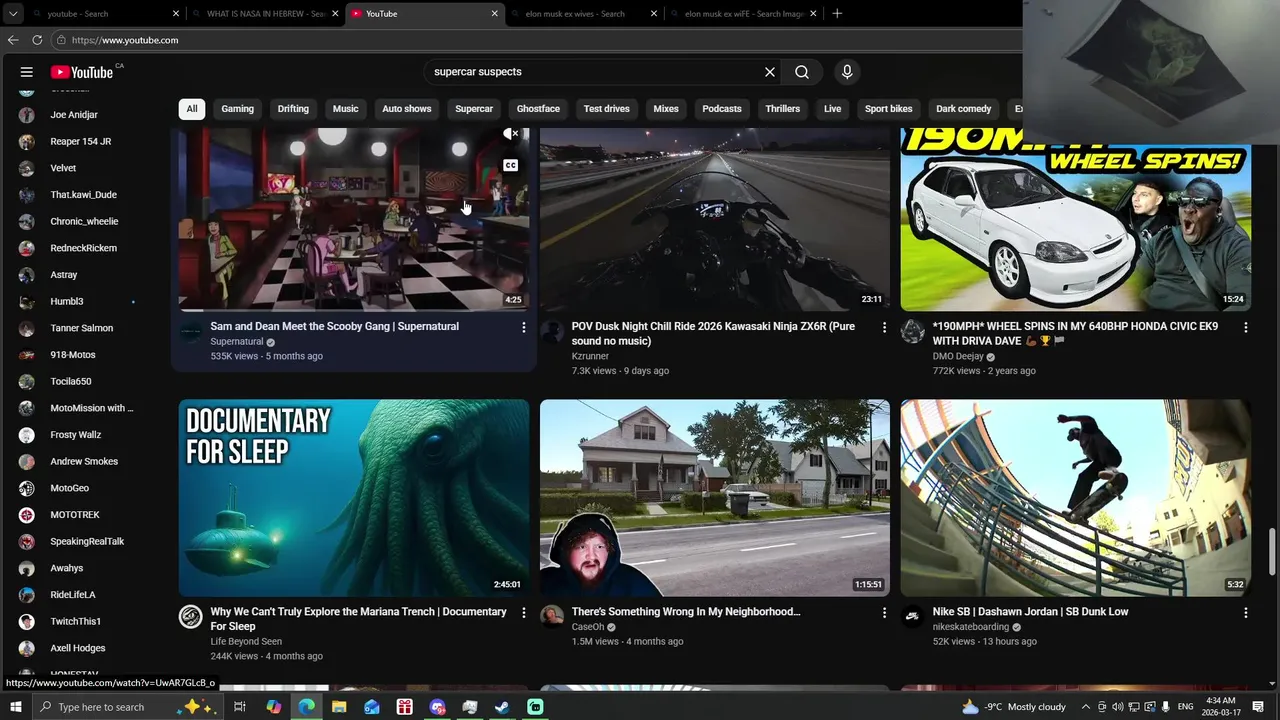Open options for Kawasaki Ninja ZX6R video
Screen dimensions: 1280x720
884,327
